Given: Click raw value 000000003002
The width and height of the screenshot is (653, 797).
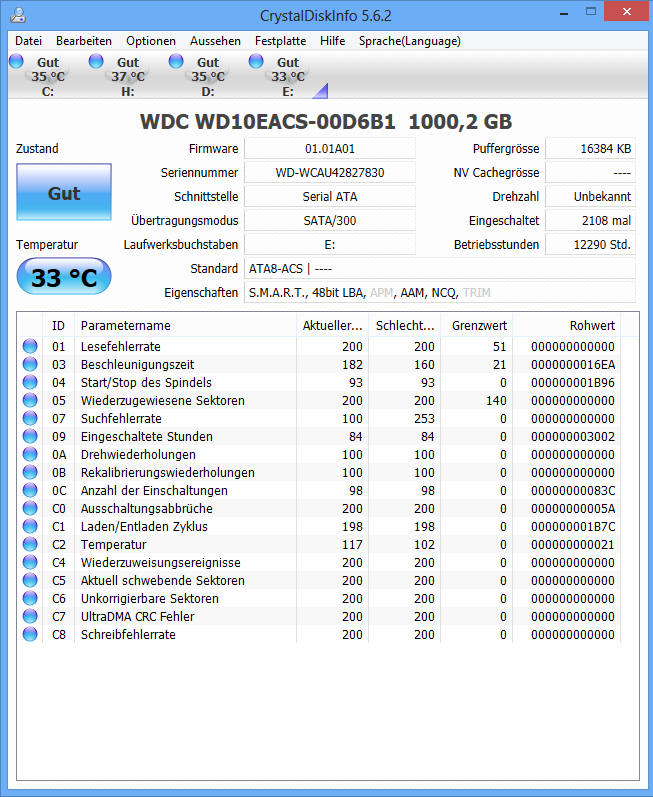Looking at the screenshot, I should 573,437.
